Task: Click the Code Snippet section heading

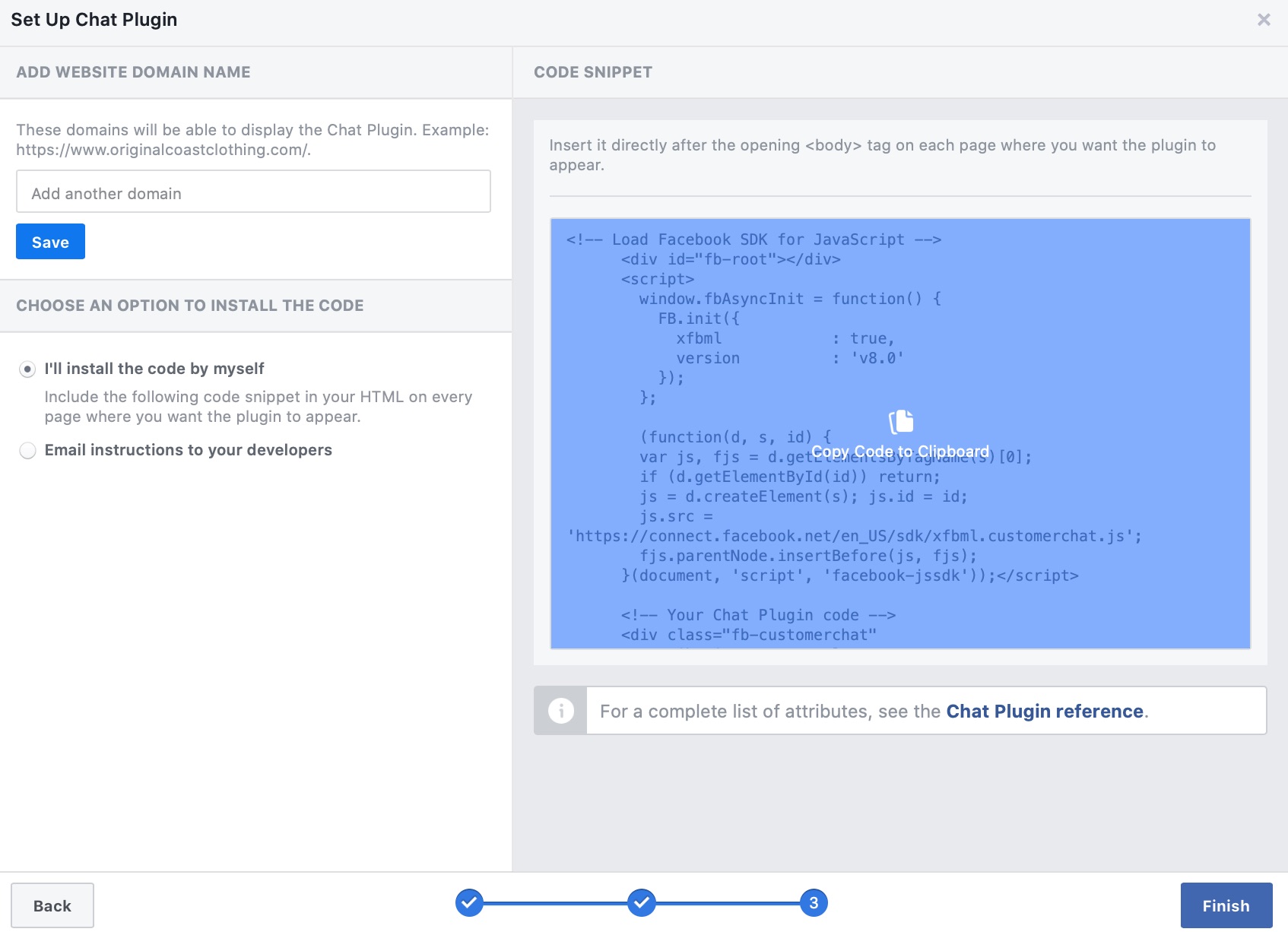Action: (x=593, y=72)
